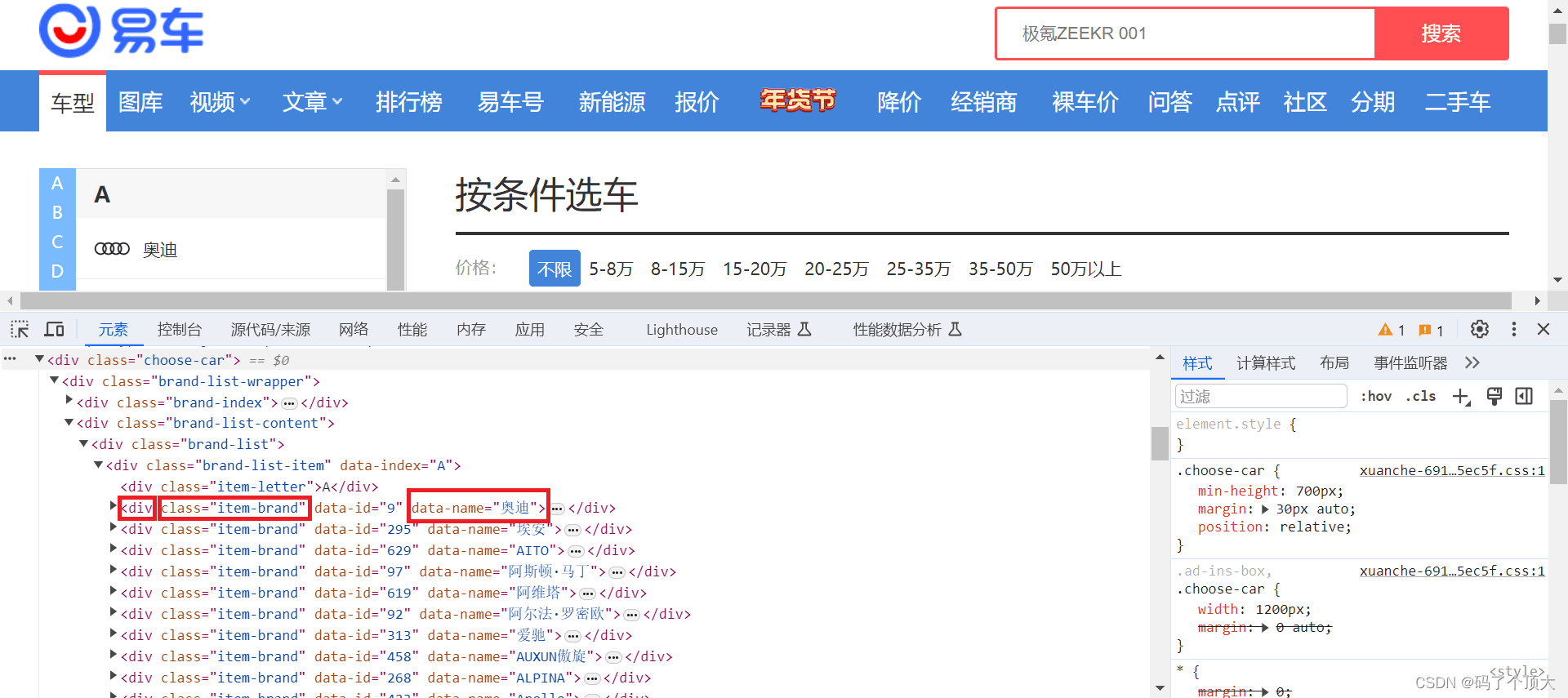Select the 5-8万 price filter
This screenshot has width=1568, height=698.
[611, 269]
